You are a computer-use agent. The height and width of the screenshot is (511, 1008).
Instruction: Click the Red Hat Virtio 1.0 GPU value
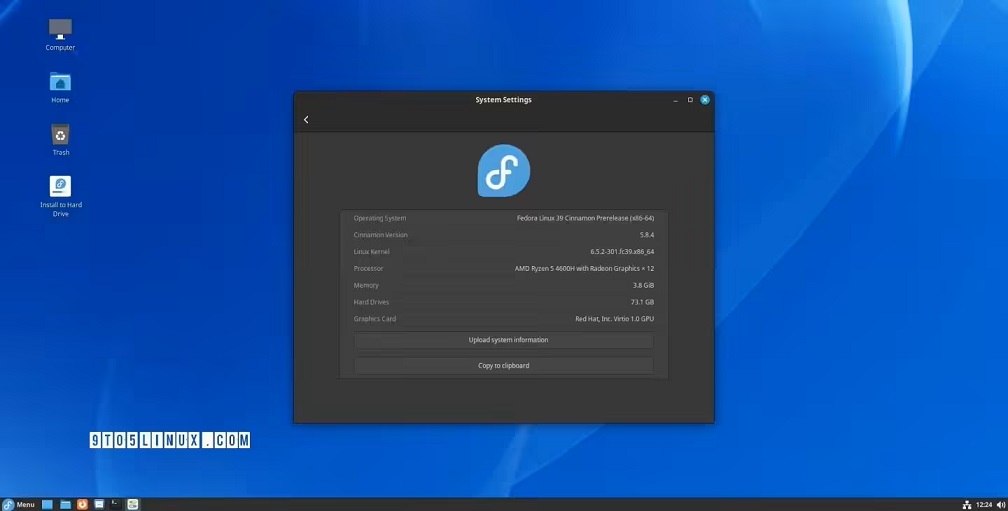click(x=615, y=319)
